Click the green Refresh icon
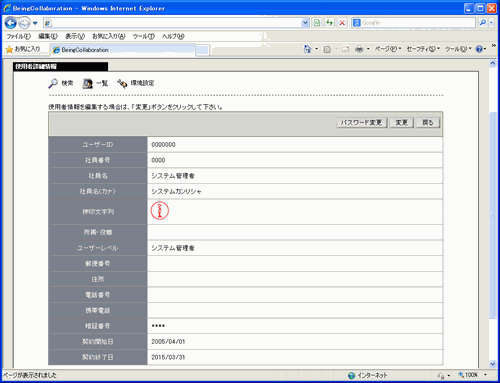 329,23
